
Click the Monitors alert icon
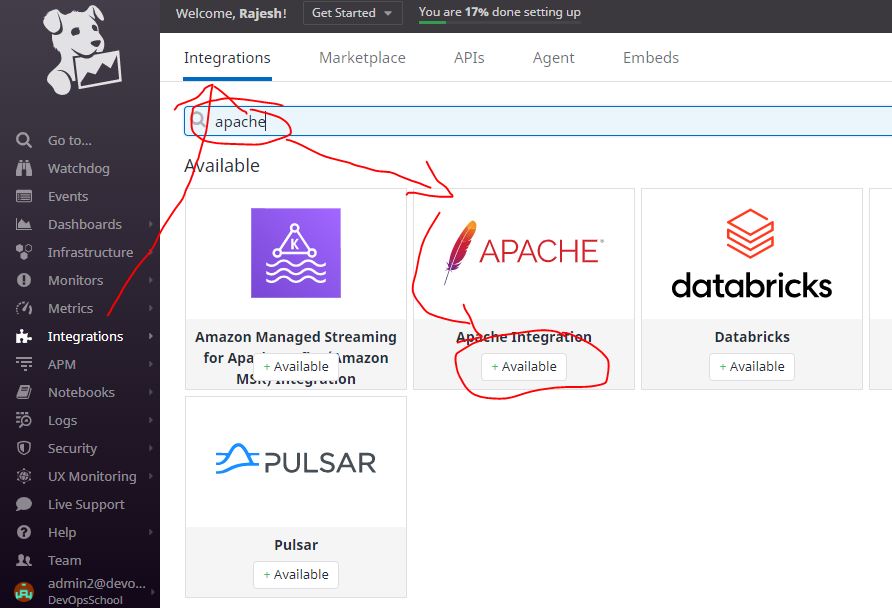click(x=24, y=281)
